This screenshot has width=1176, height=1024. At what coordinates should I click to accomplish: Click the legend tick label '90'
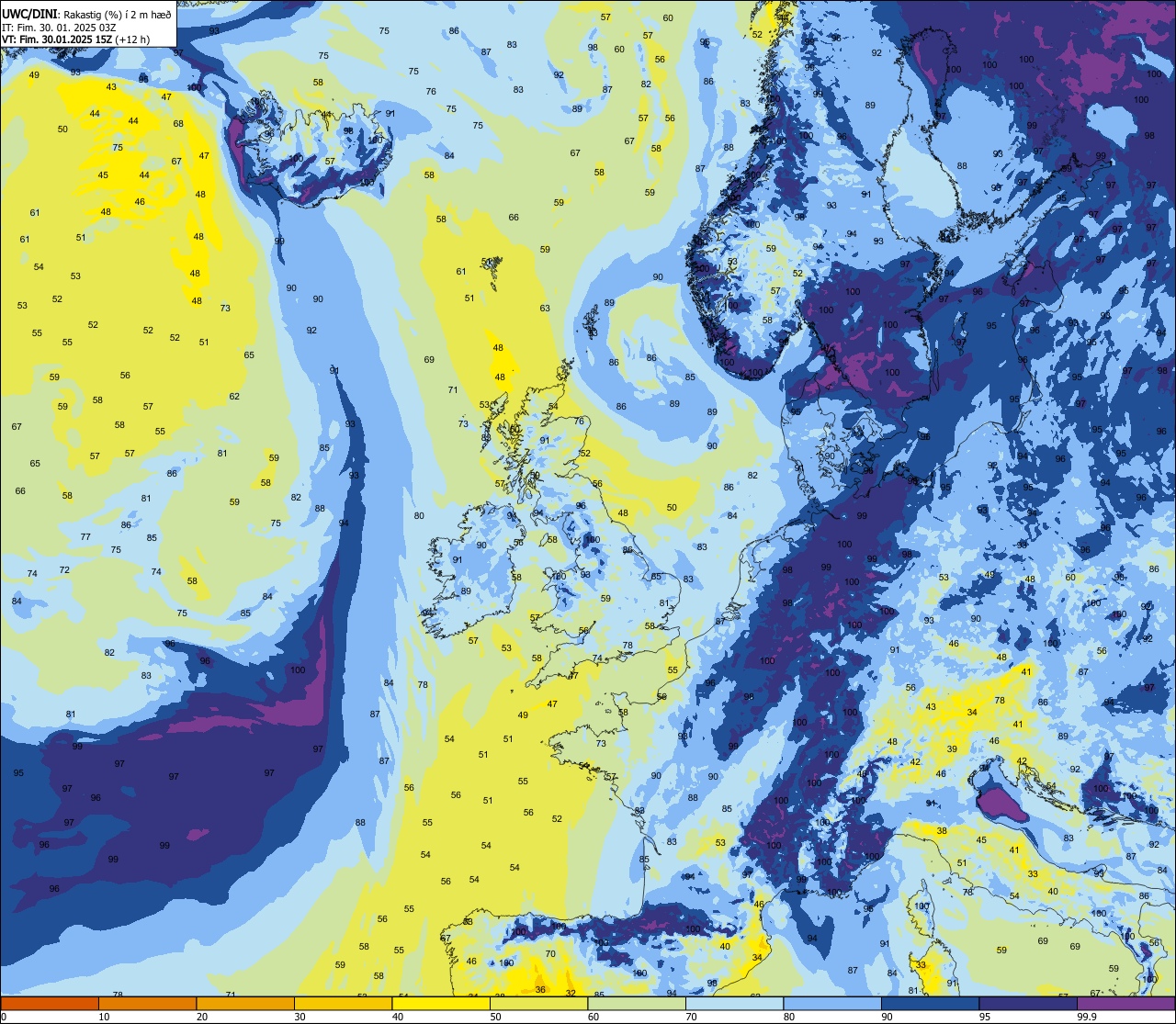[x=887, y=1017]
